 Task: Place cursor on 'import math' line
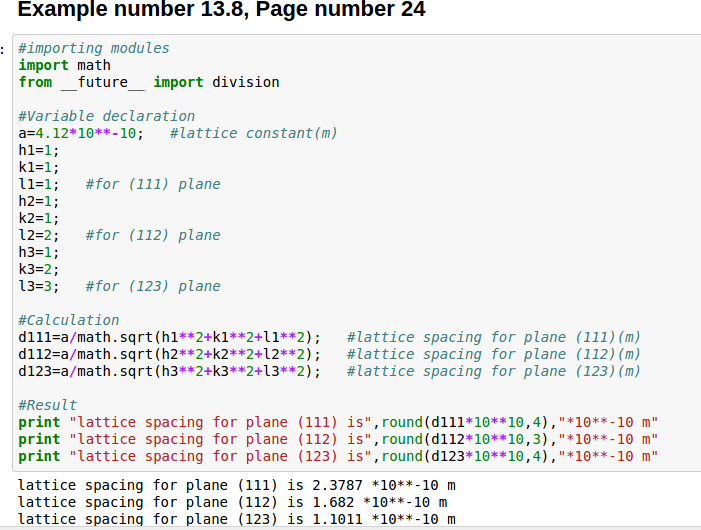tap(65, 65)
